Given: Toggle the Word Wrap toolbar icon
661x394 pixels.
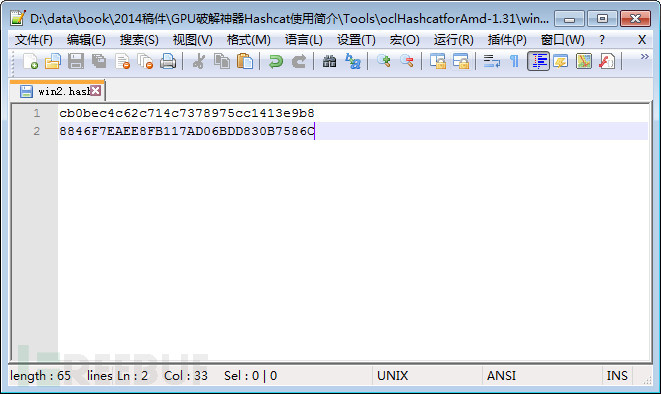Looking at the screenshot, I should [x=492, y=62].
